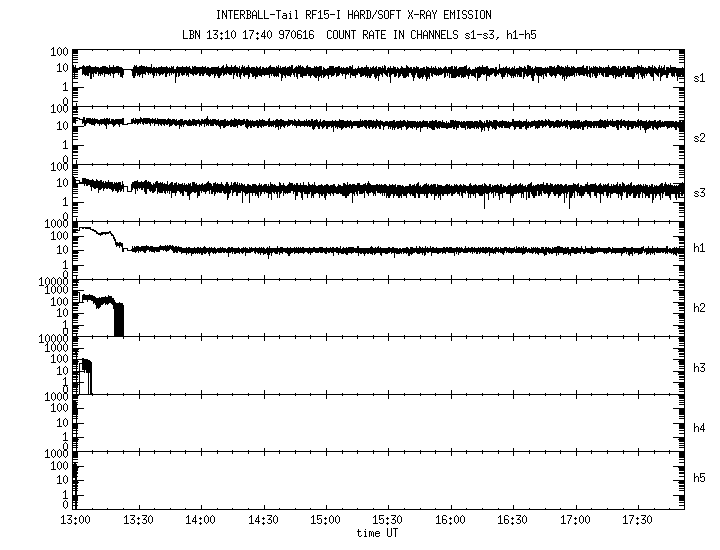Click the 13:00 time axis tick label
The height and width of the screenshot is (550, 720).
75,520
